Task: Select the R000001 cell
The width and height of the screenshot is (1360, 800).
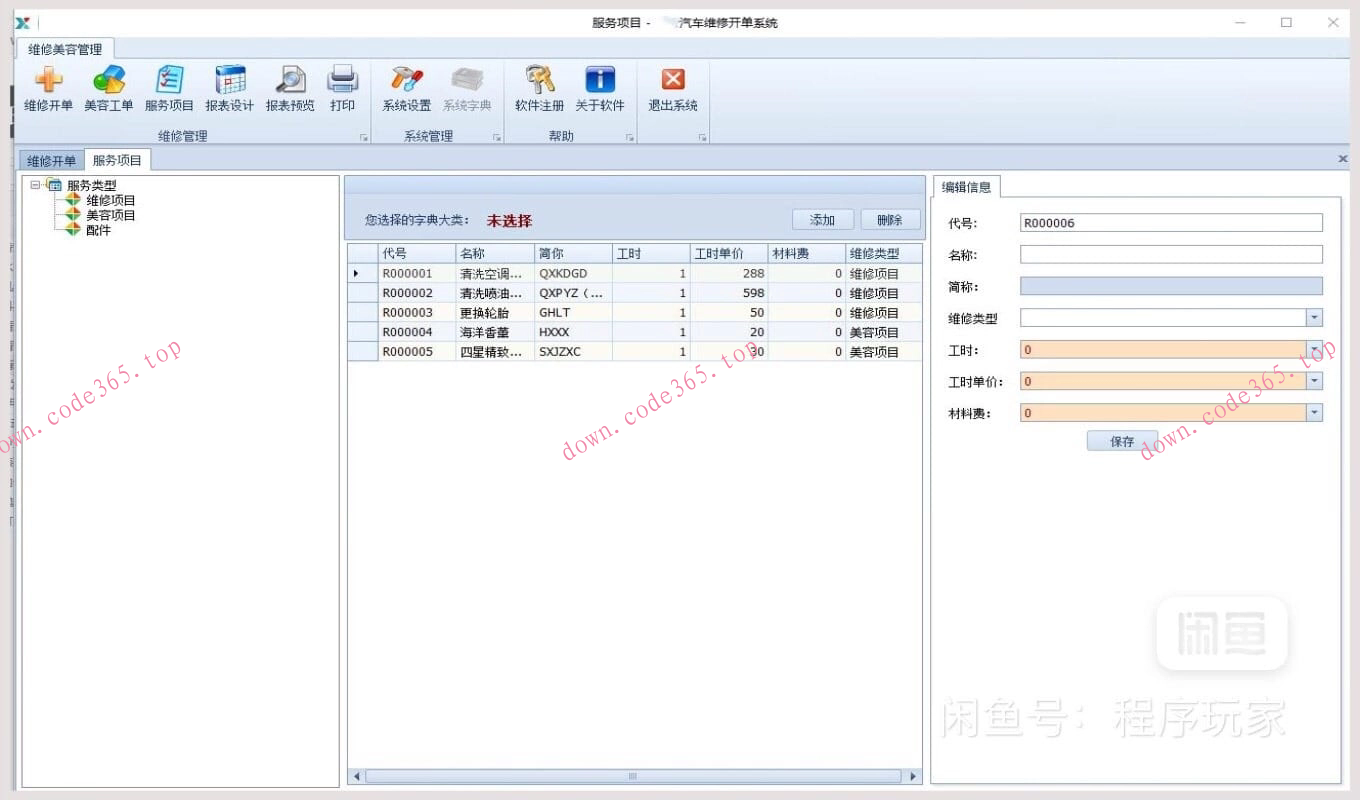Action: [x=417, y=273]
